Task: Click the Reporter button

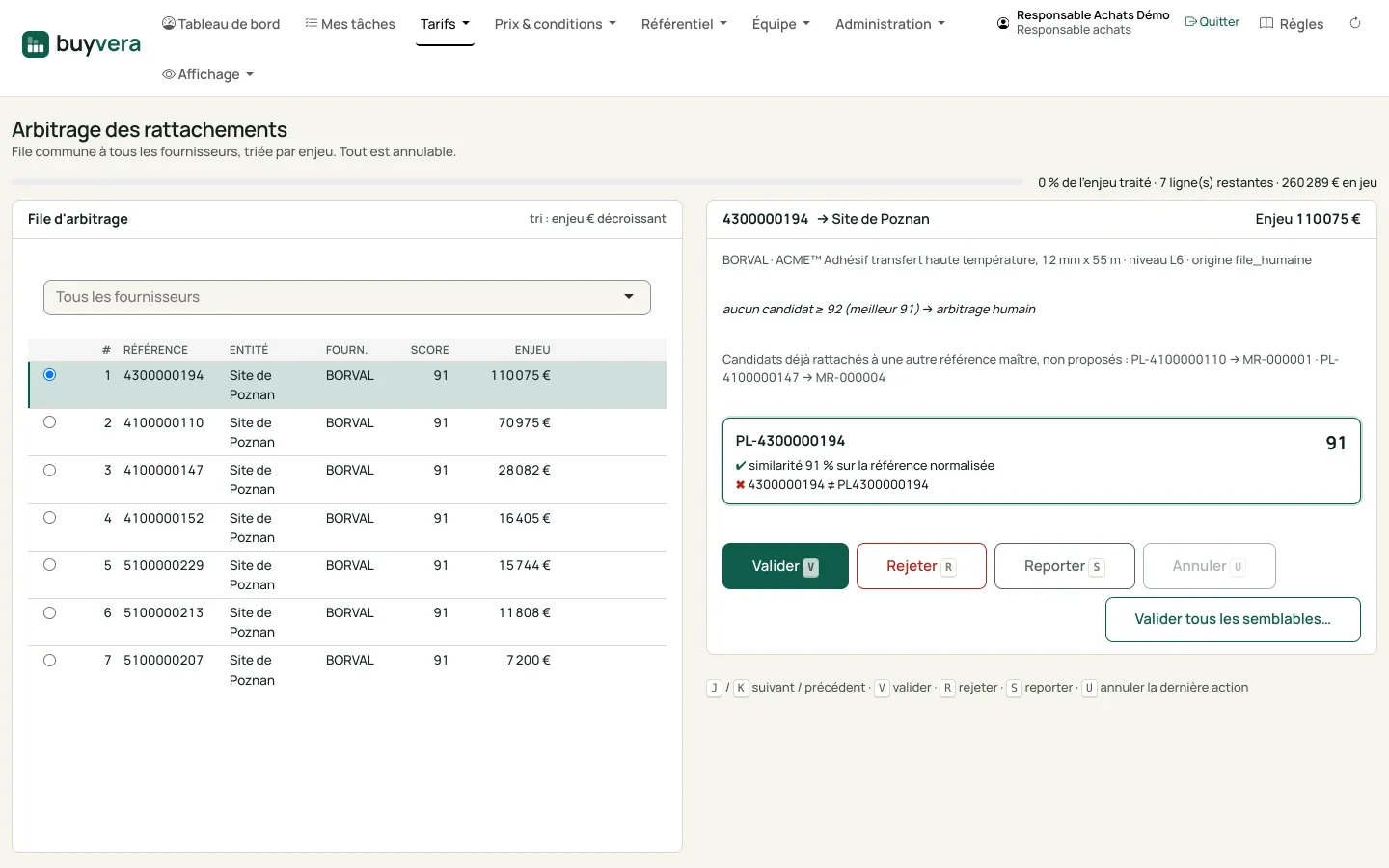Action: coord(1065,566)
